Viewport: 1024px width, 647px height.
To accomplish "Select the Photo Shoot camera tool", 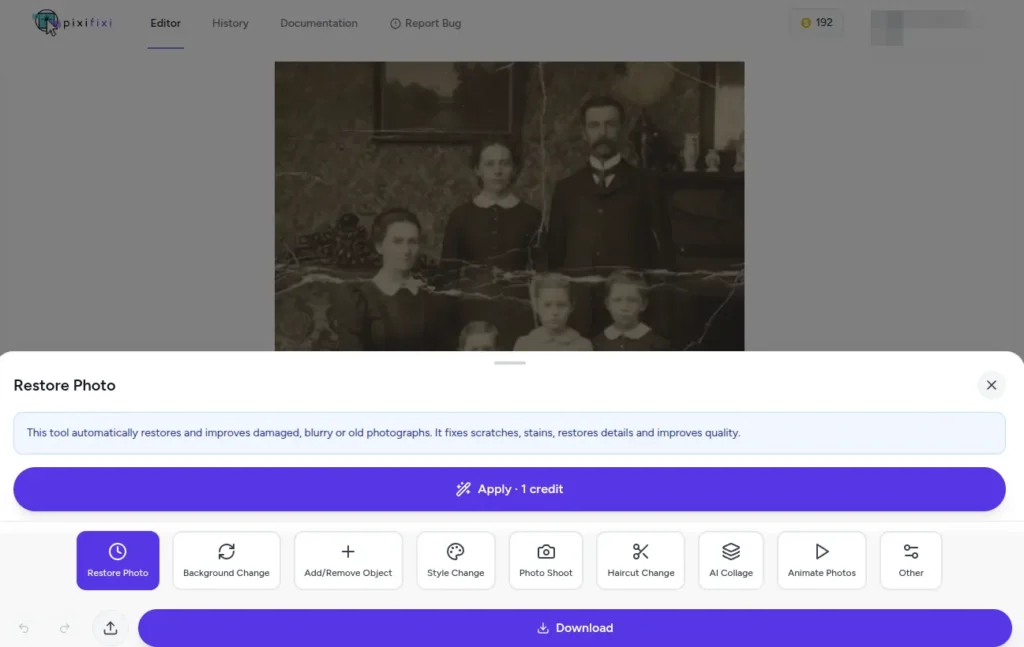I will pyautogui.click(x=546, y=560).
